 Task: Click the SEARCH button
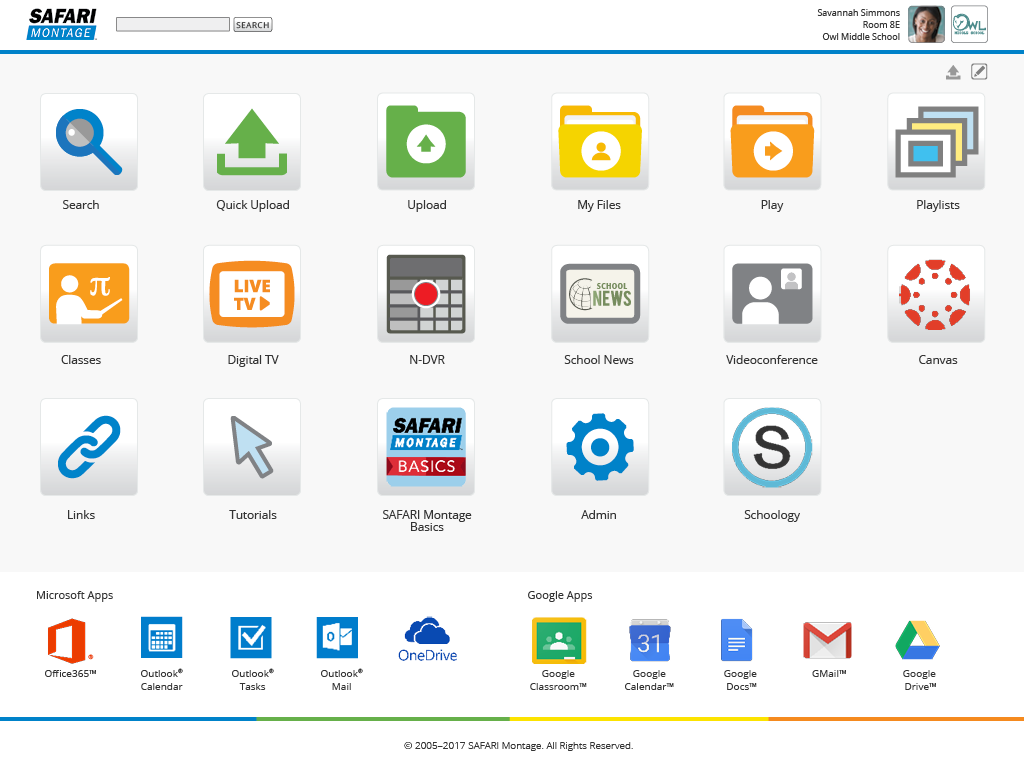pos(253,25)
